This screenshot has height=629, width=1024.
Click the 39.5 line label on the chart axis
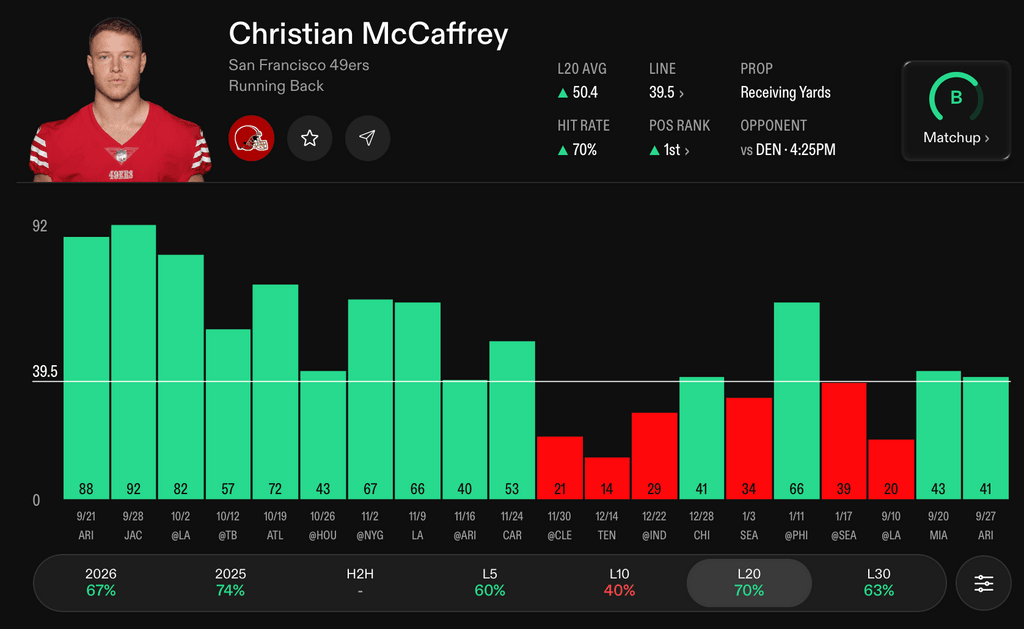(45, 372)
